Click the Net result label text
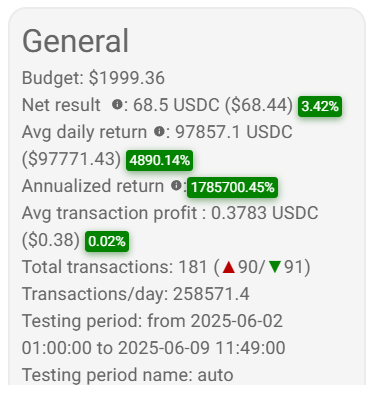This screenshot has width=372, height=398. [x=61, y=105]
